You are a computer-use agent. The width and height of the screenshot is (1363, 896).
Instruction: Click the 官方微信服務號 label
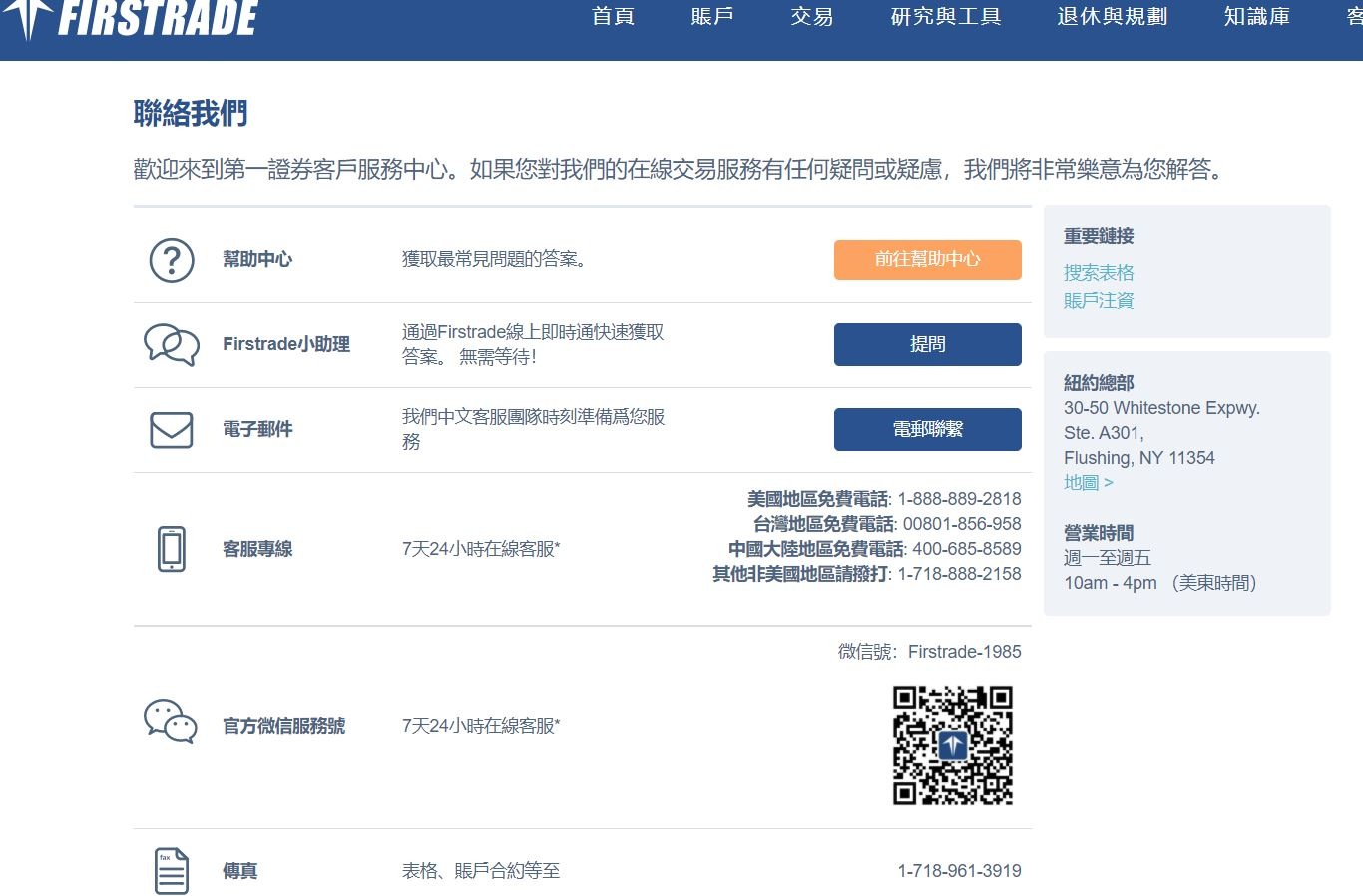pos(284,726)
